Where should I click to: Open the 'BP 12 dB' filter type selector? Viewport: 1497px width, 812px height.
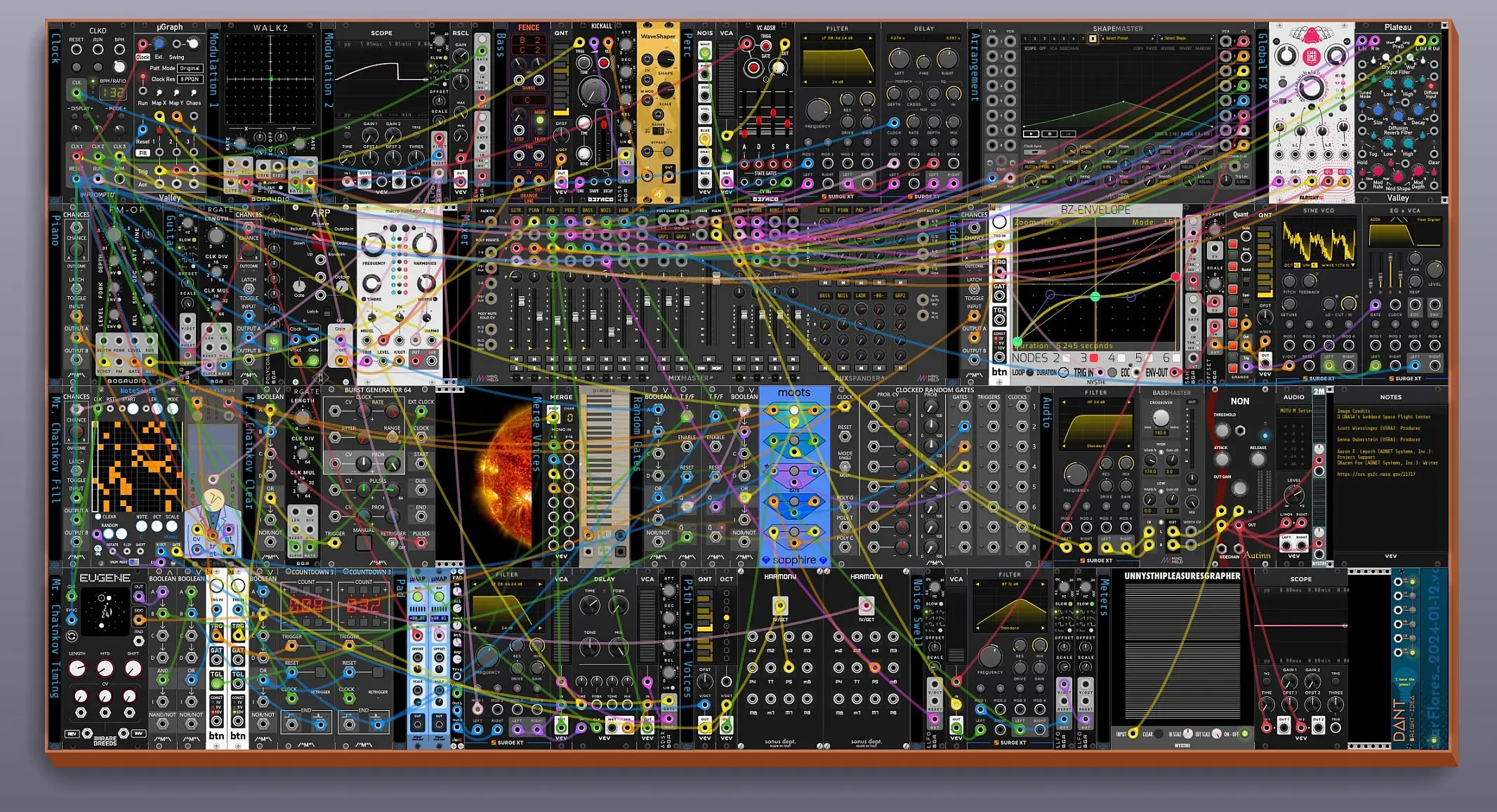click(1009, 584)
